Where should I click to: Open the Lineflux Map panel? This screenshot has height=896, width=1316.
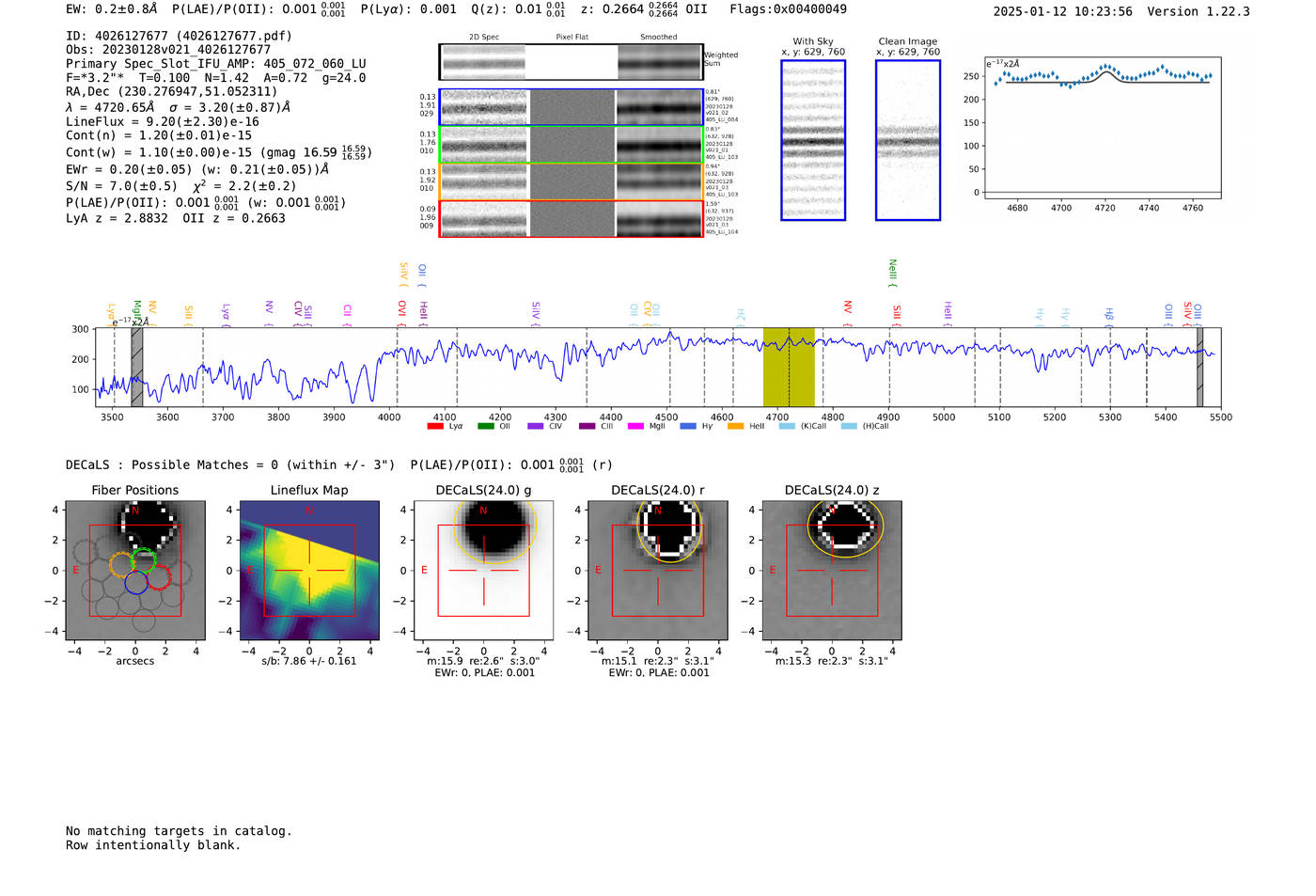[309, 571]
